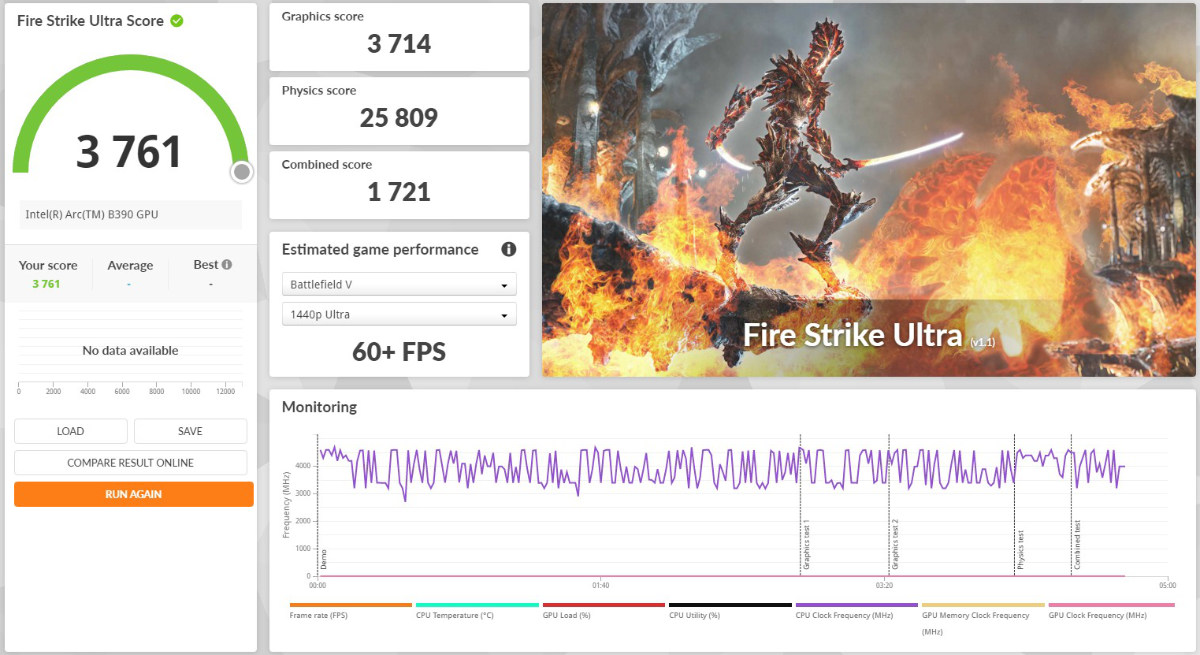This screenshot has height=655, width=1200.
Task: Open the estimated game performance info icon
Action: (508, 249)
